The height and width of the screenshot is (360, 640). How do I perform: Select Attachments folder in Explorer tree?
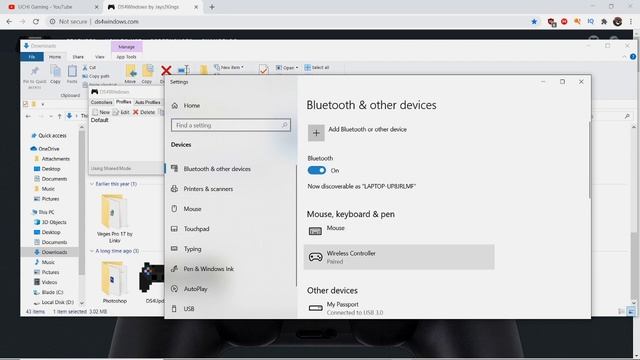point(52,159)
